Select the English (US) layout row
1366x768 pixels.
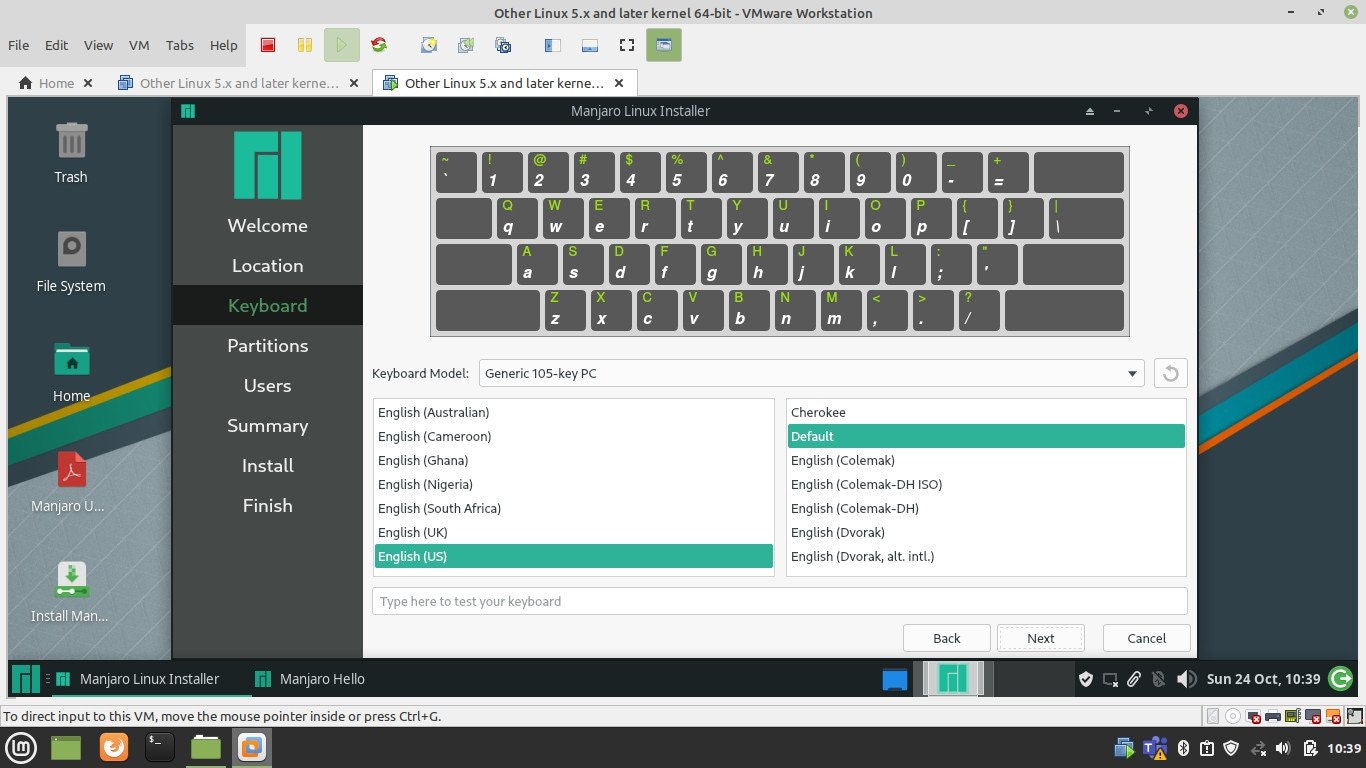[574, 556]
